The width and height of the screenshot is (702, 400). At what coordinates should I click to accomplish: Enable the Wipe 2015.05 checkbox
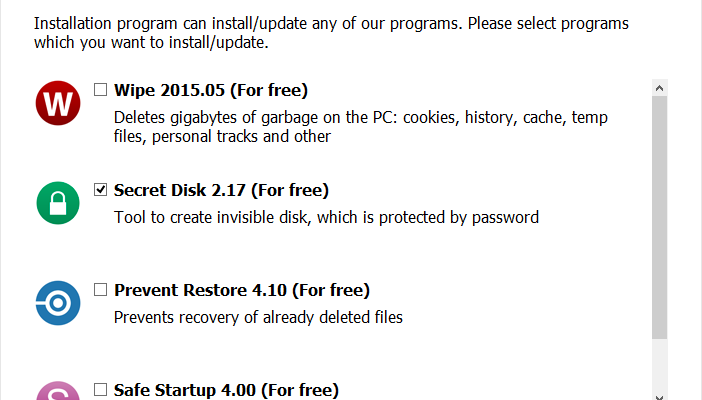point(100,89)
